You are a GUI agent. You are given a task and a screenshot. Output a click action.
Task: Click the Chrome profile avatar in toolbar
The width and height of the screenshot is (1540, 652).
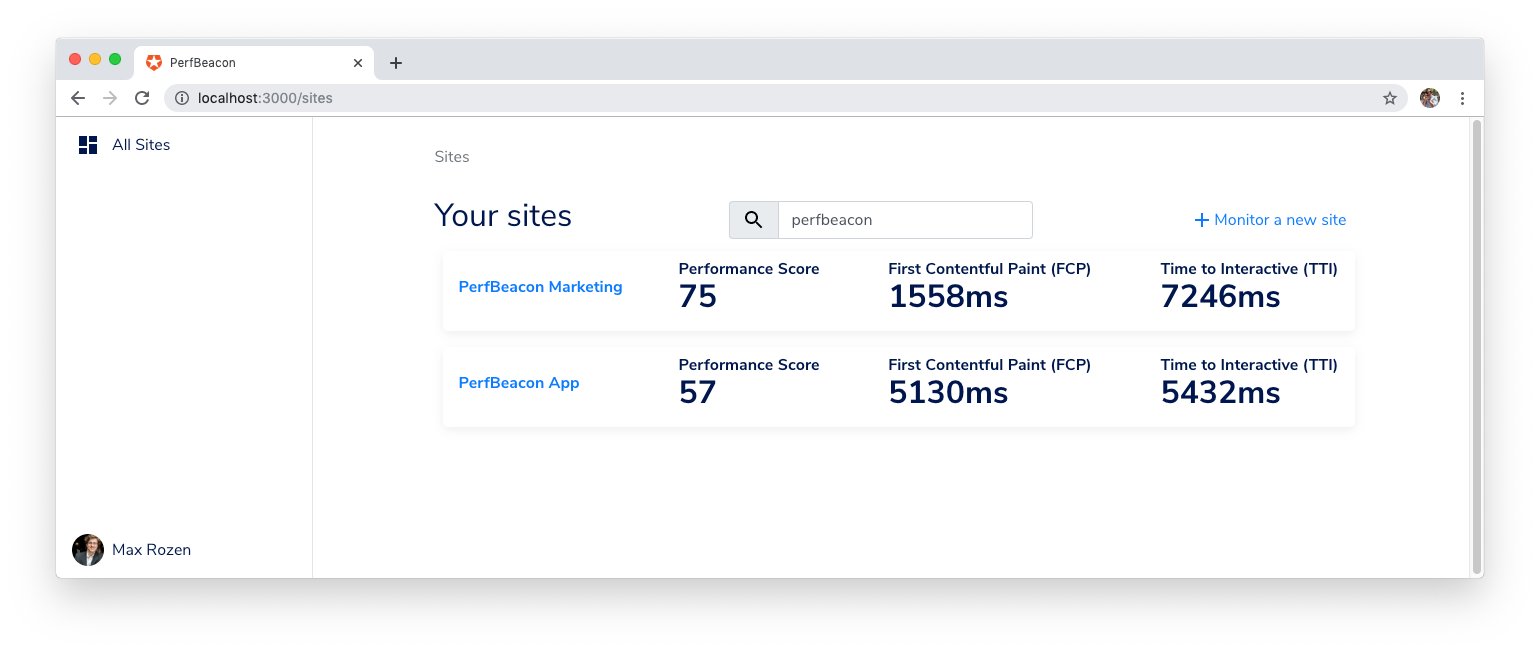tap(1429, 98)
